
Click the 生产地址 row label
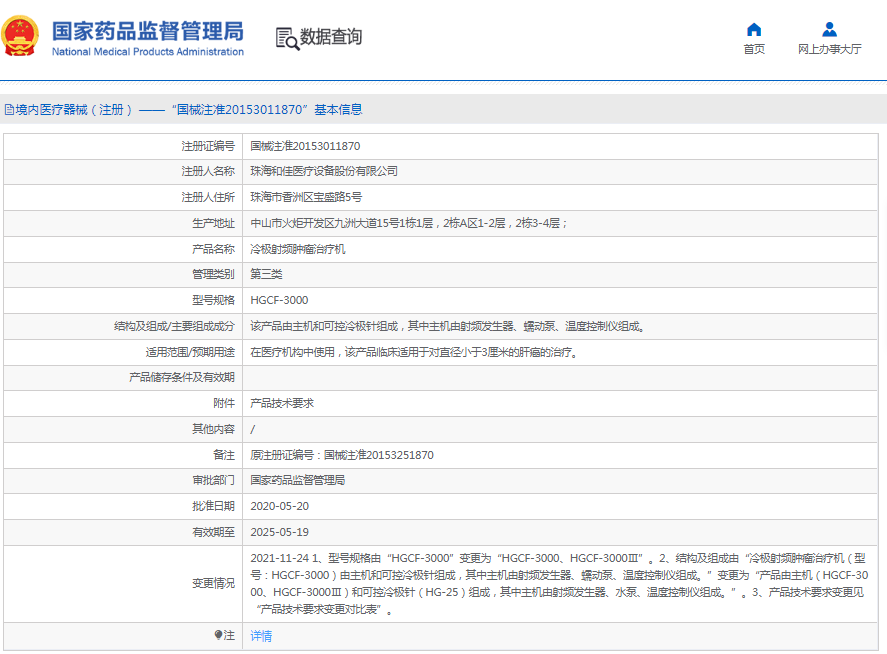[x=213, y=223]
